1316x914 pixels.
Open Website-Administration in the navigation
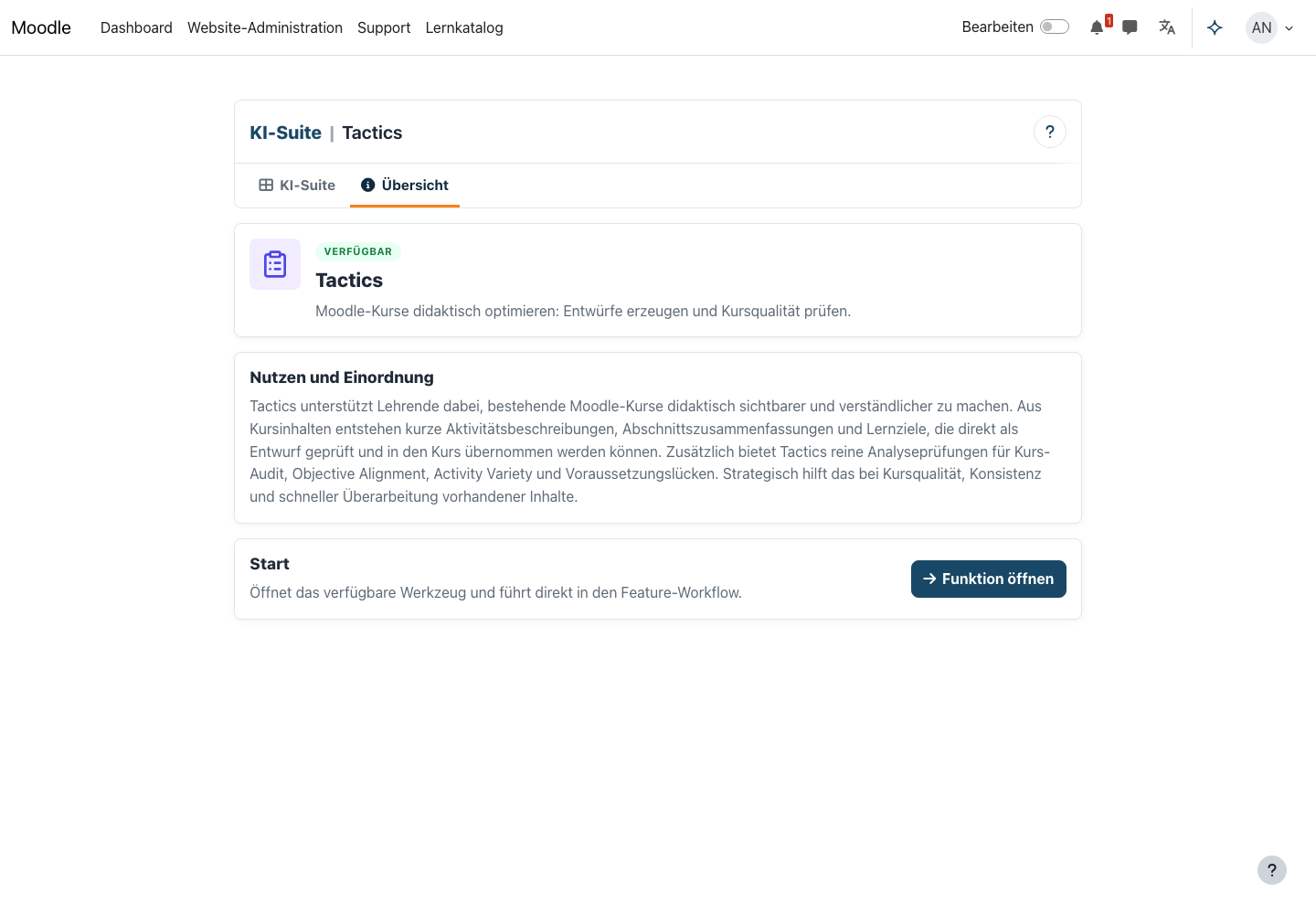coord(265,27)
